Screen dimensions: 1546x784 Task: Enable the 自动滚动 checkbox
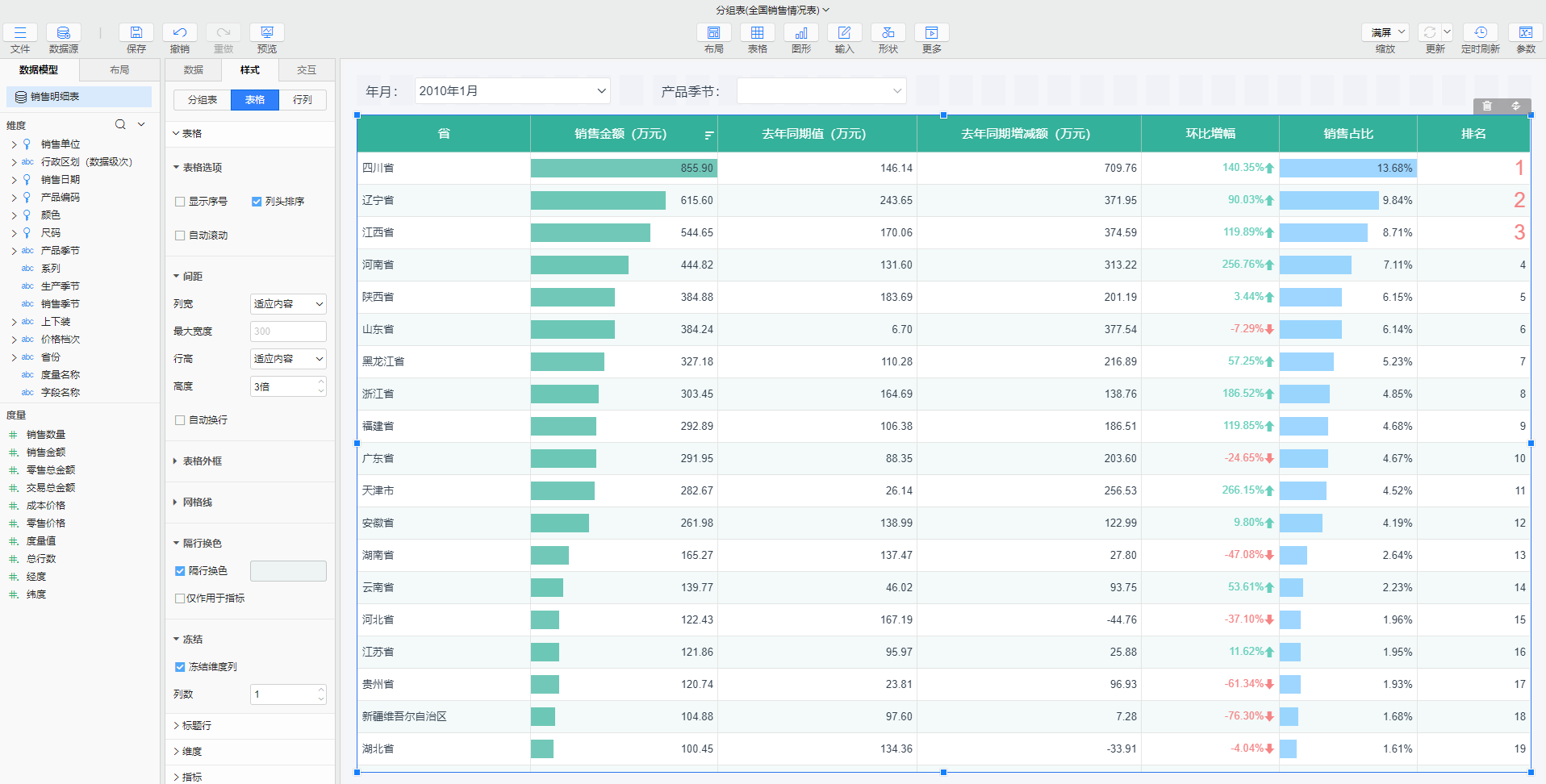tap(180, 236)
